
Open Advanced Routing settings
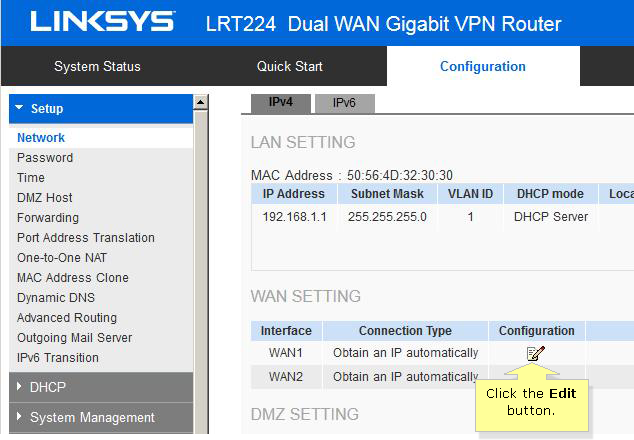67,318
